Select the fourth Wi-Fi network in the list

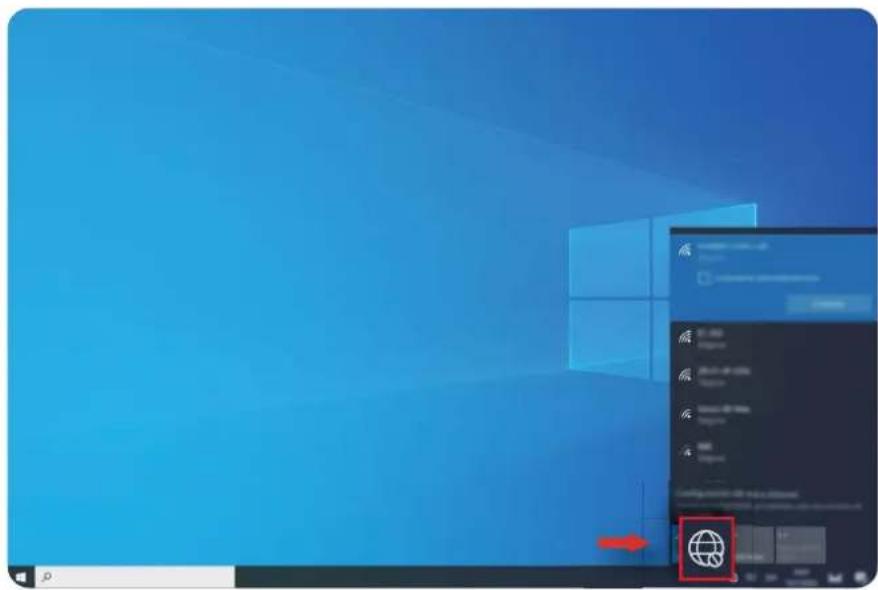coord(774,414)
